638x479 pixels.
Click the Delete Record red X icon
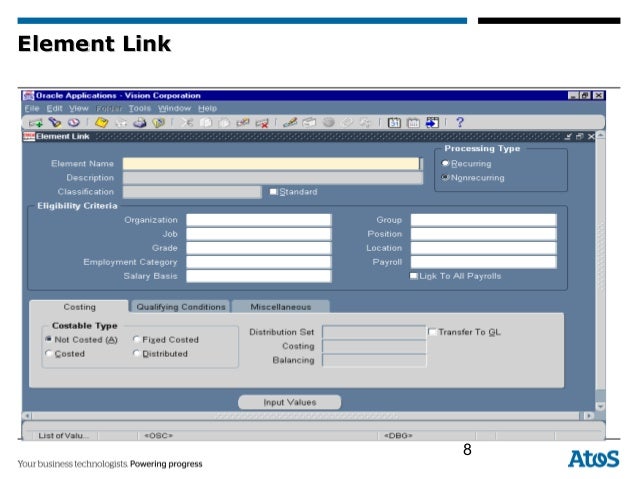coord(262,122)
